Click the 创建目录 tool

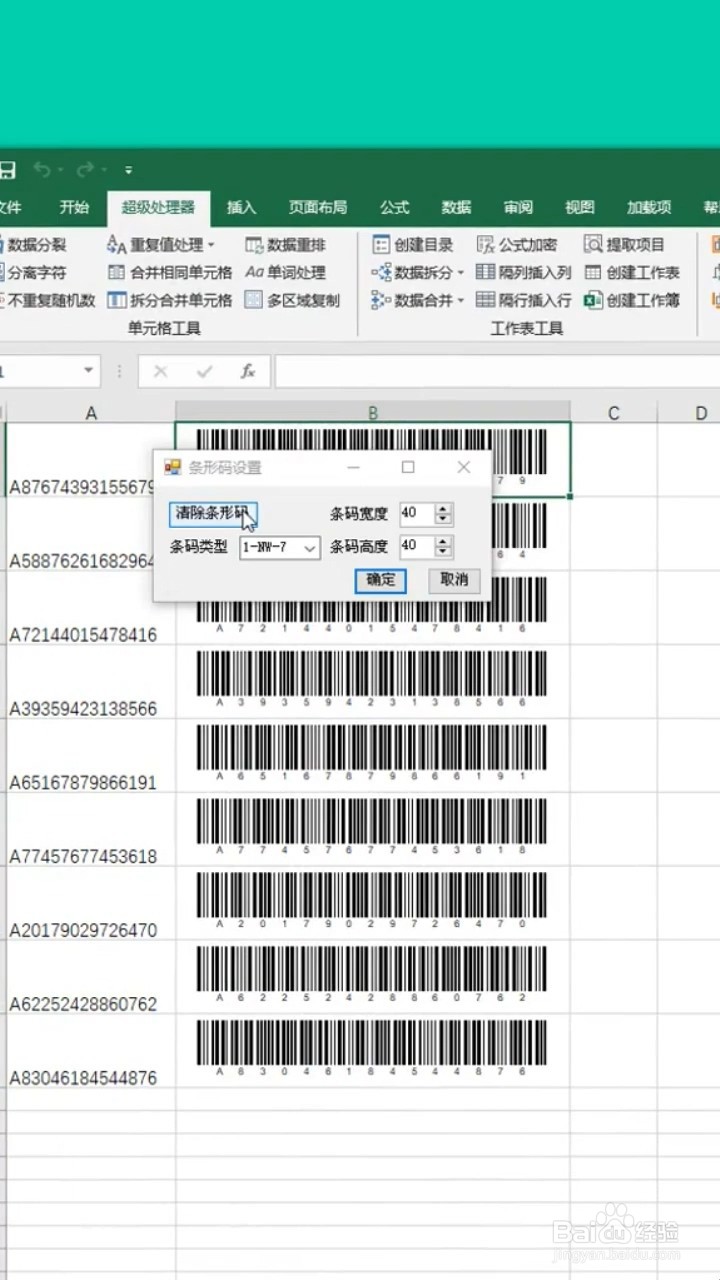point(412,244)
